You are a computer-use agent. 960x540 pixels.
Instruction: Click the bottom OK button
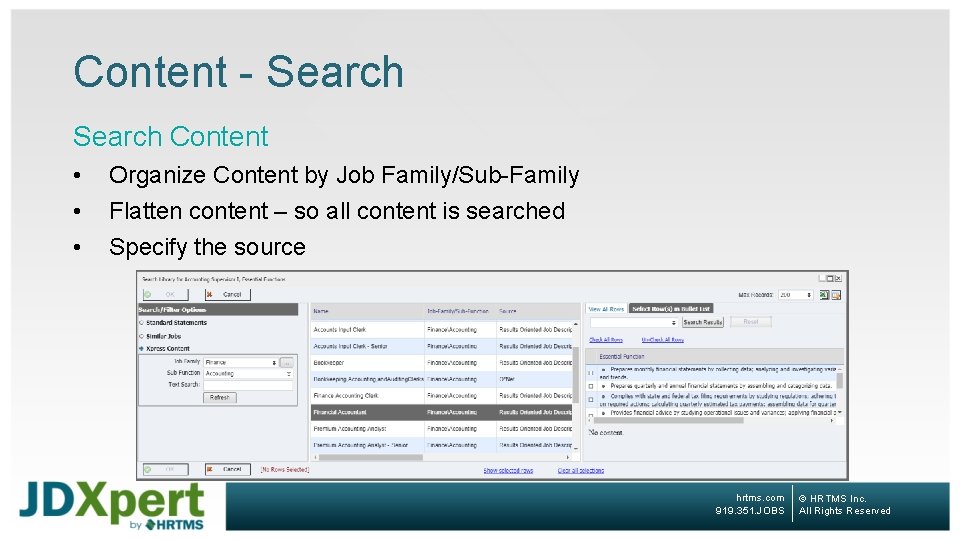tap(165, 470)
